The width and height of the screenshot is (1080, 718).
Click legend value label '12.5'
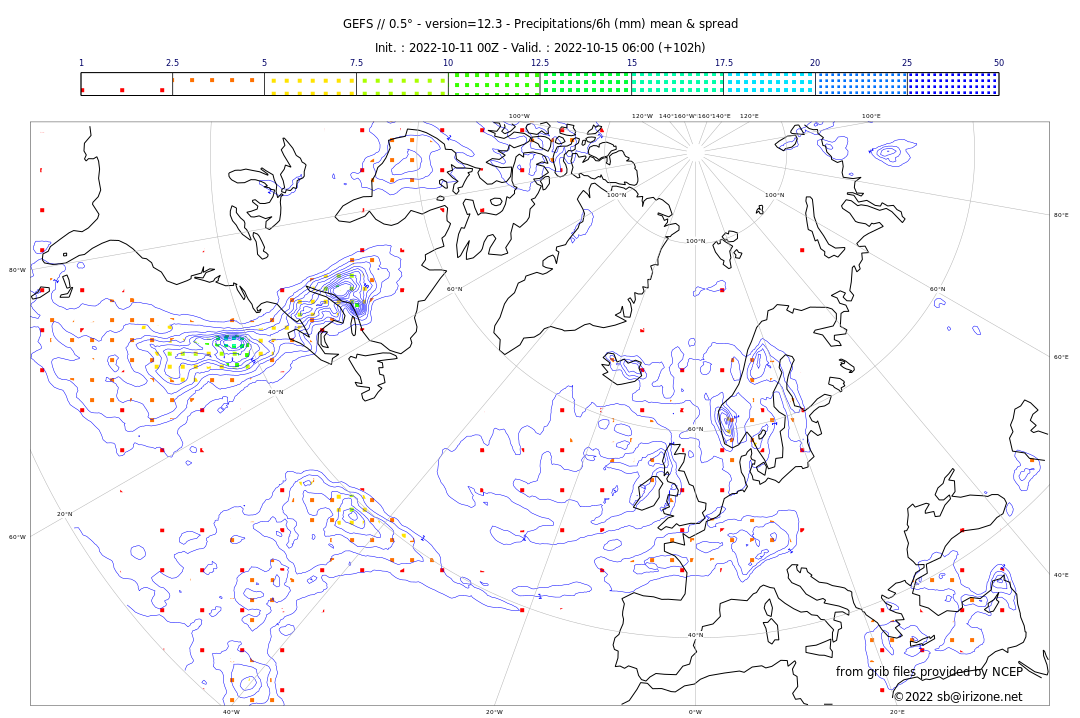[540, 63]
